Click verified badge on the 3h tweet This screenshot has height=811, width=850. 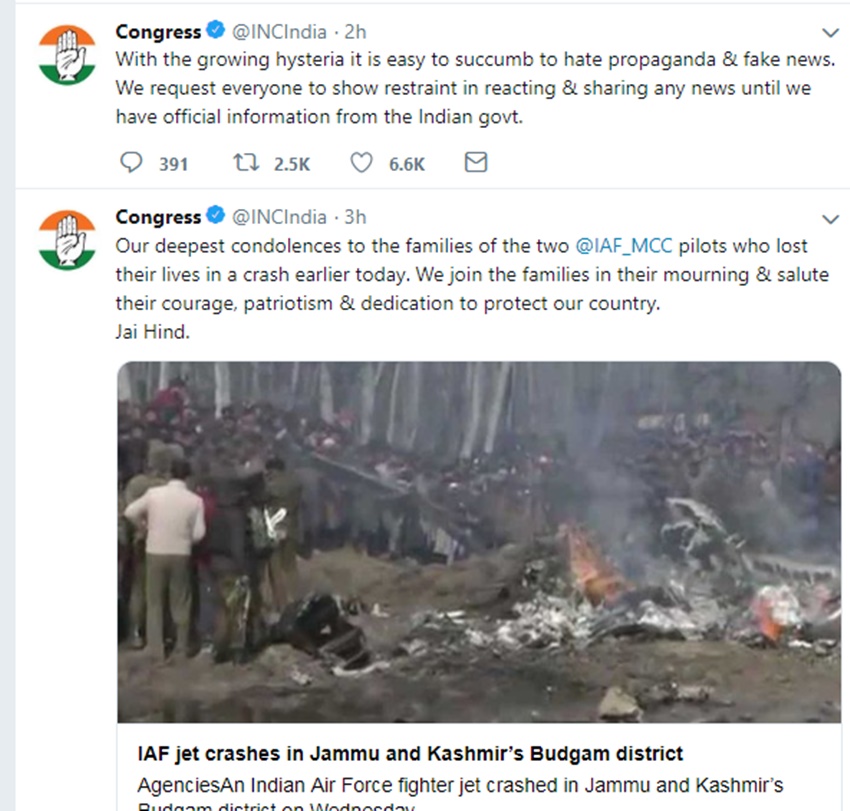[216, 217]
